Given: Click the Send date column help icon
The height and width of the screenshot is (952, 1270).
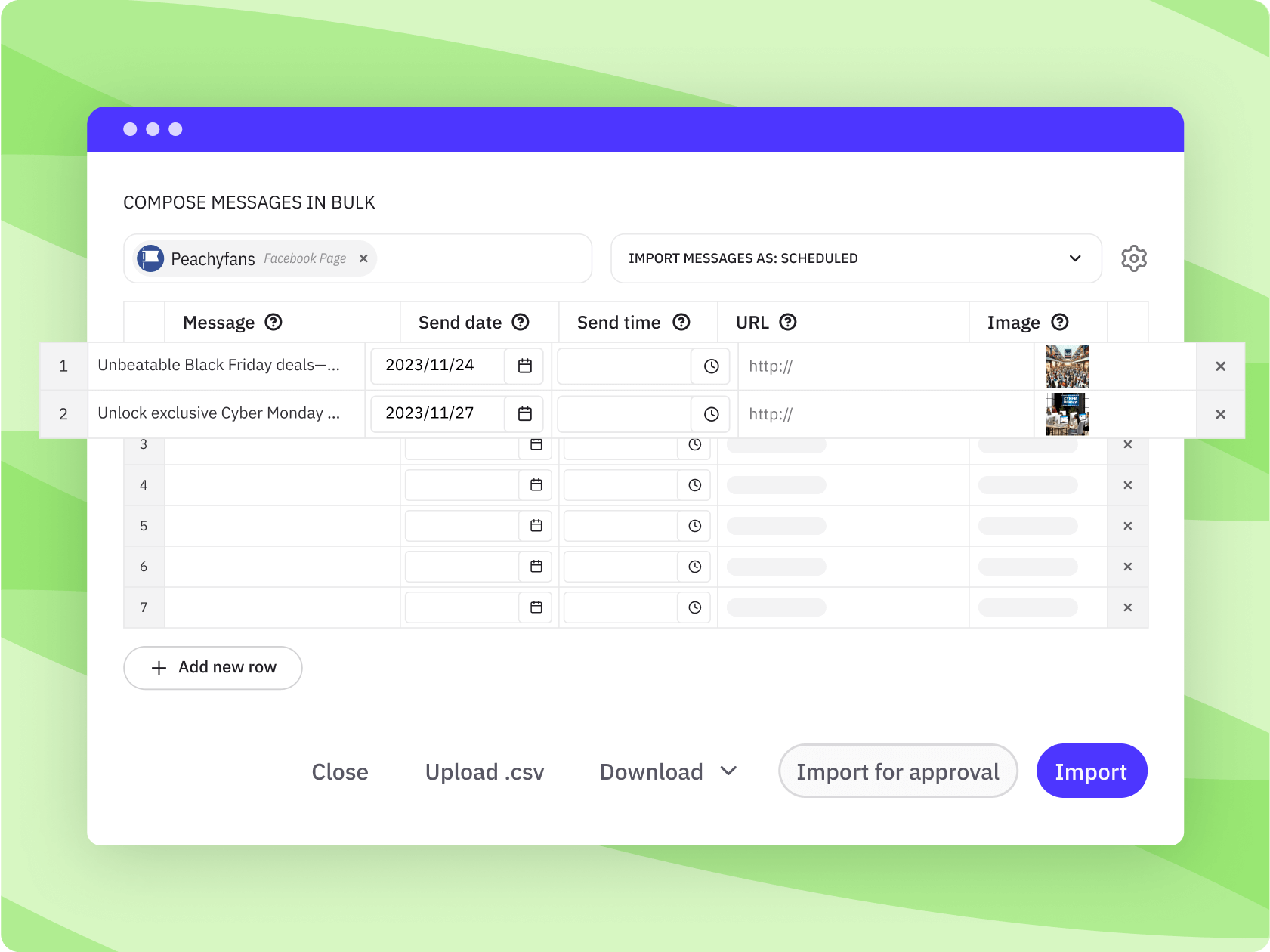Looking at the screenshot, I should pos(521,322).
